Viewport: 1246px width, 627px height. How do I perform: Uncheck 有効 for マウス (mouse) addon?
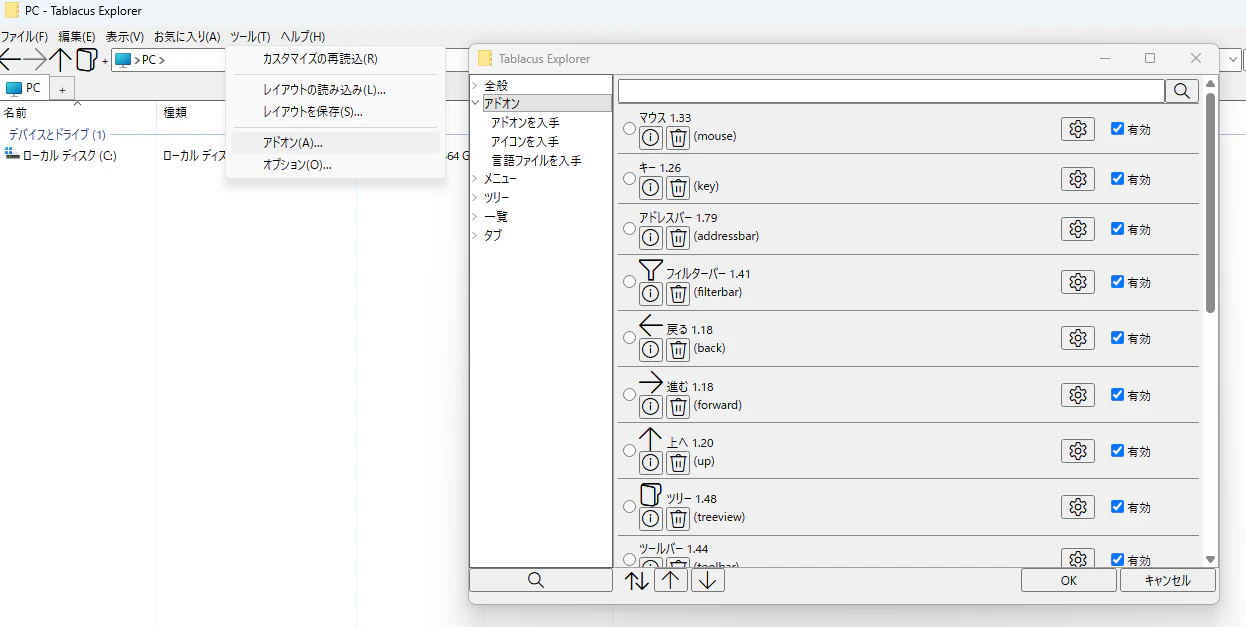(x=1118, y=128)
